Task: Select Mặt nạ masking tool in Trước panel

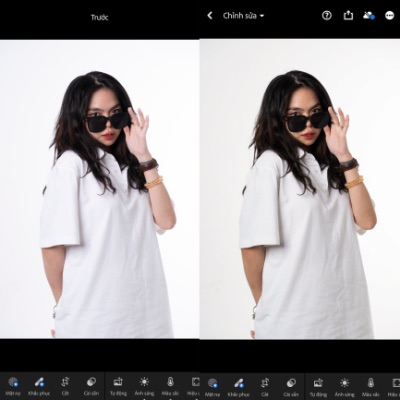Action: [13, 386]
